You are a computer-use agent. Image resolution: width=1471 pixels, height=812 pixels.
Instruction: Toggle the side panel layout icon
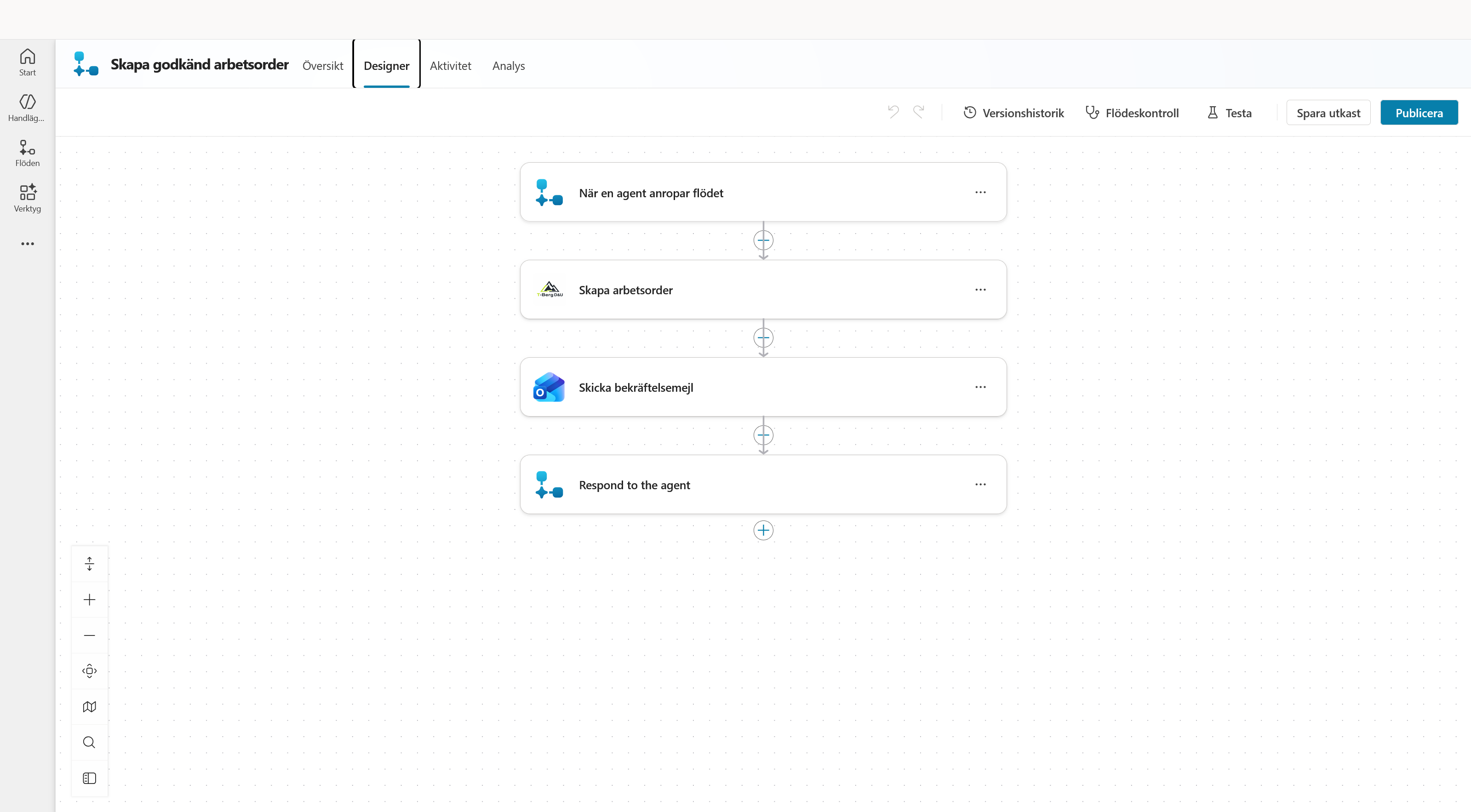click(x=90, y=778)
